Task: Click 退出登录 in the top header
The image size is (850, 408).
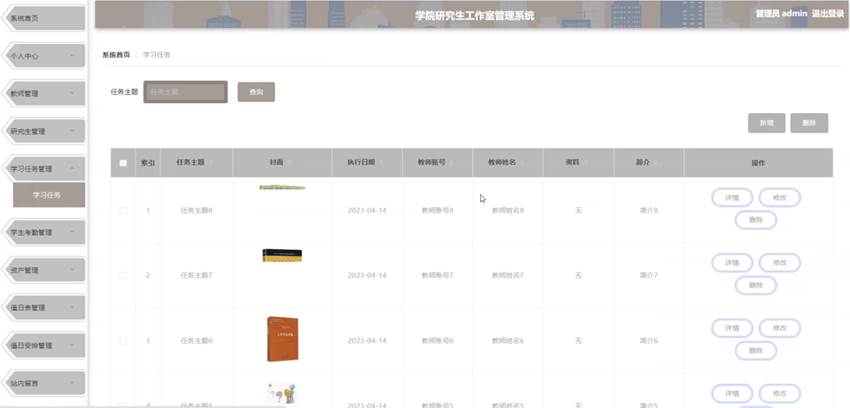Action: tap(828, 14)
